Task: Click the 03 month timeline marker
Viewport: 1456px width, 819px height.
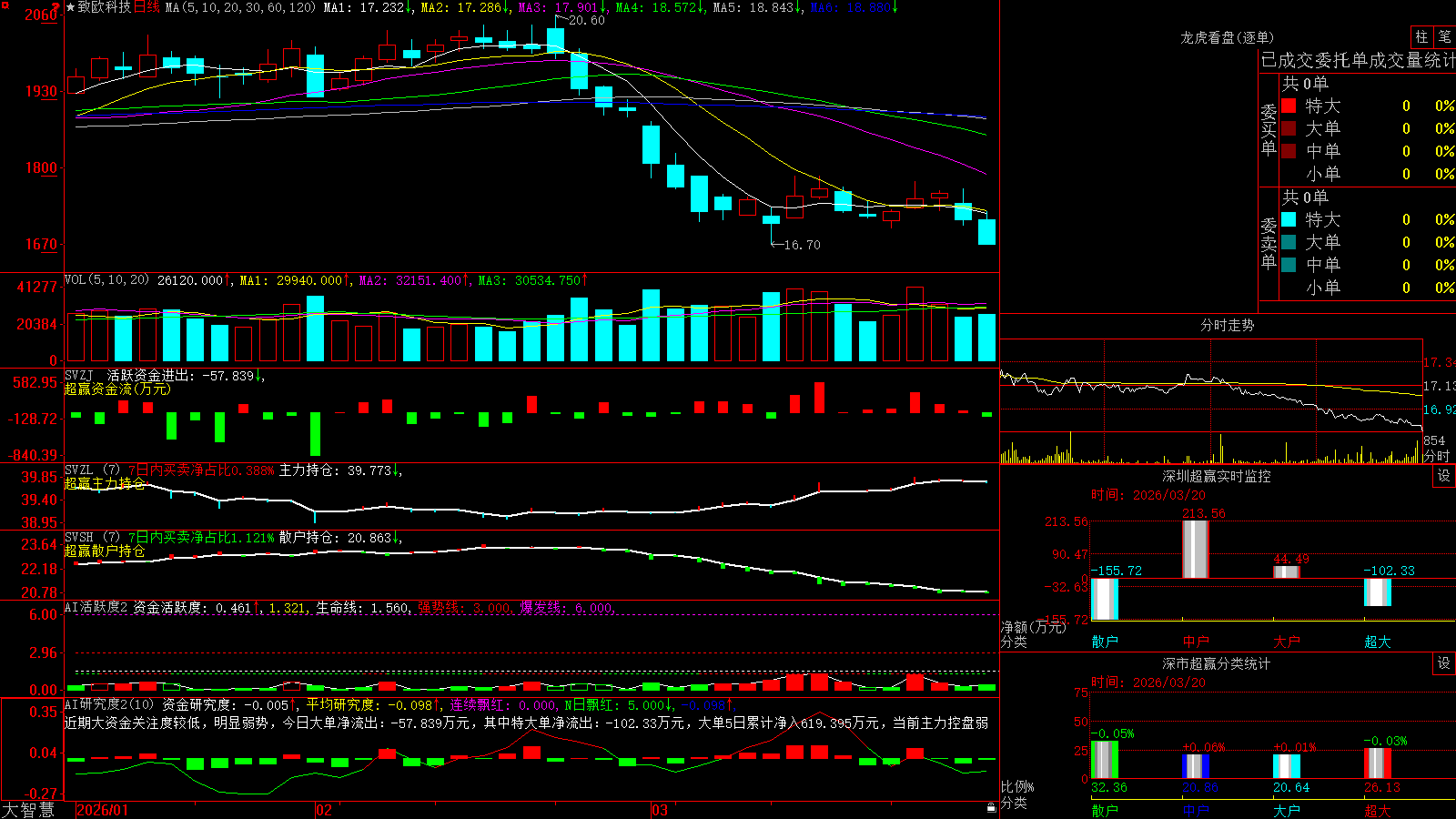Action: point(660,810)
